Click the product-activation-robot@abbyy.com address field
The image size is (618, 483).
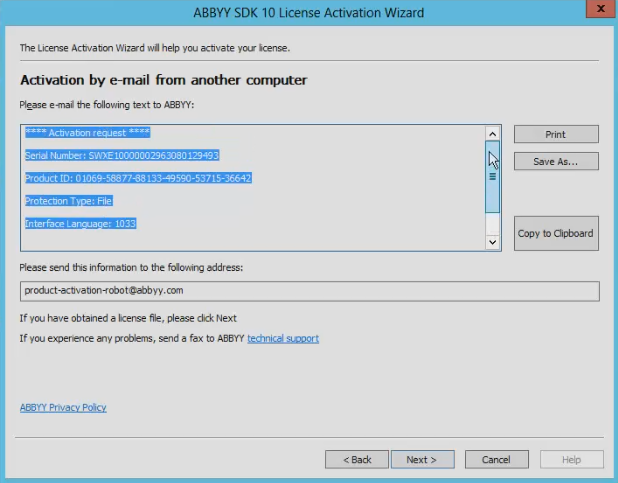pyautogui.click(x=309, y=290)
